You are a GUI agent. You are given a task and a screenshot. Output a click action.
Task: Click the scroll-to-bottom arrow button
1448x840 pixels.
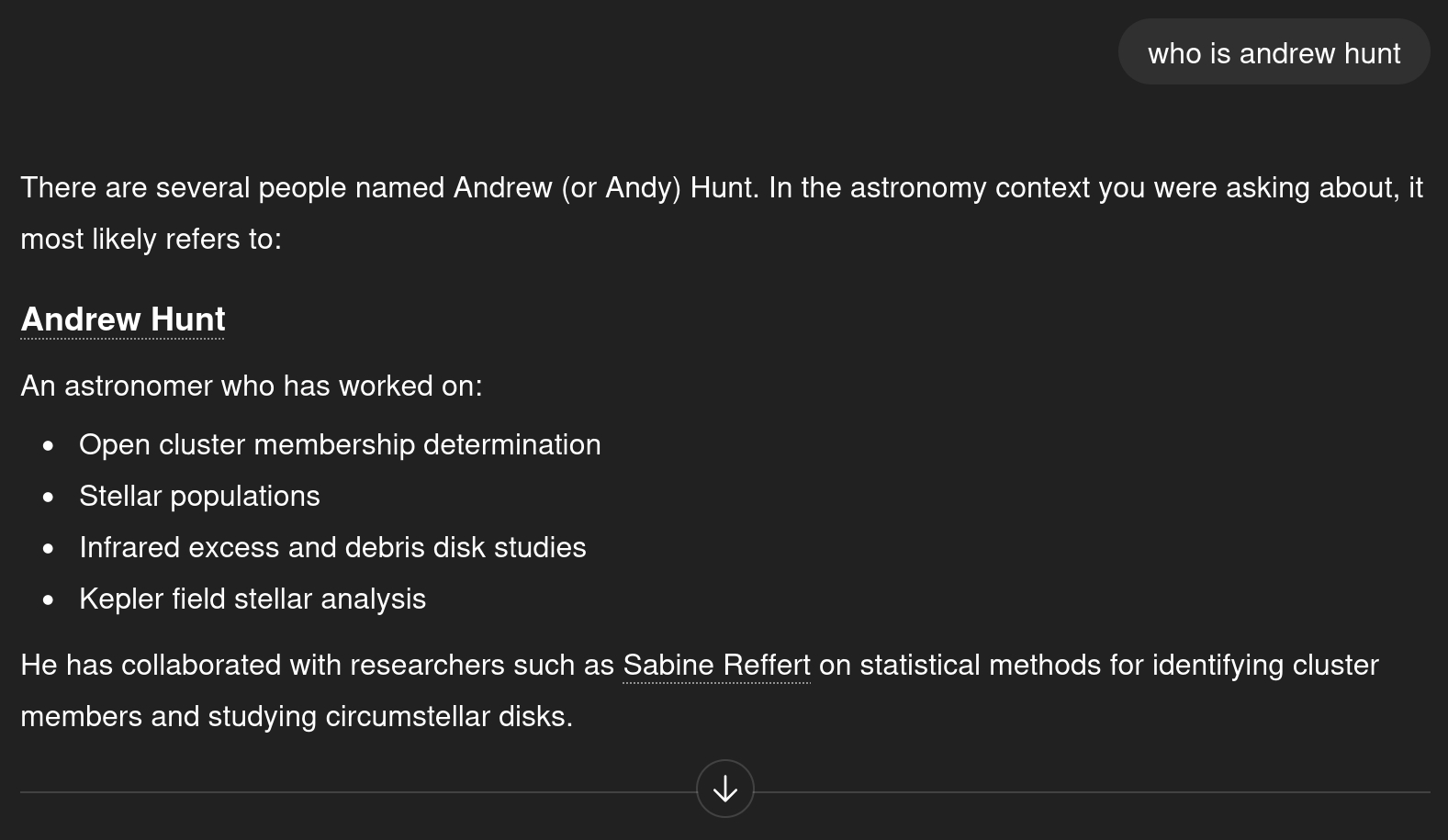tap(724, 789)
